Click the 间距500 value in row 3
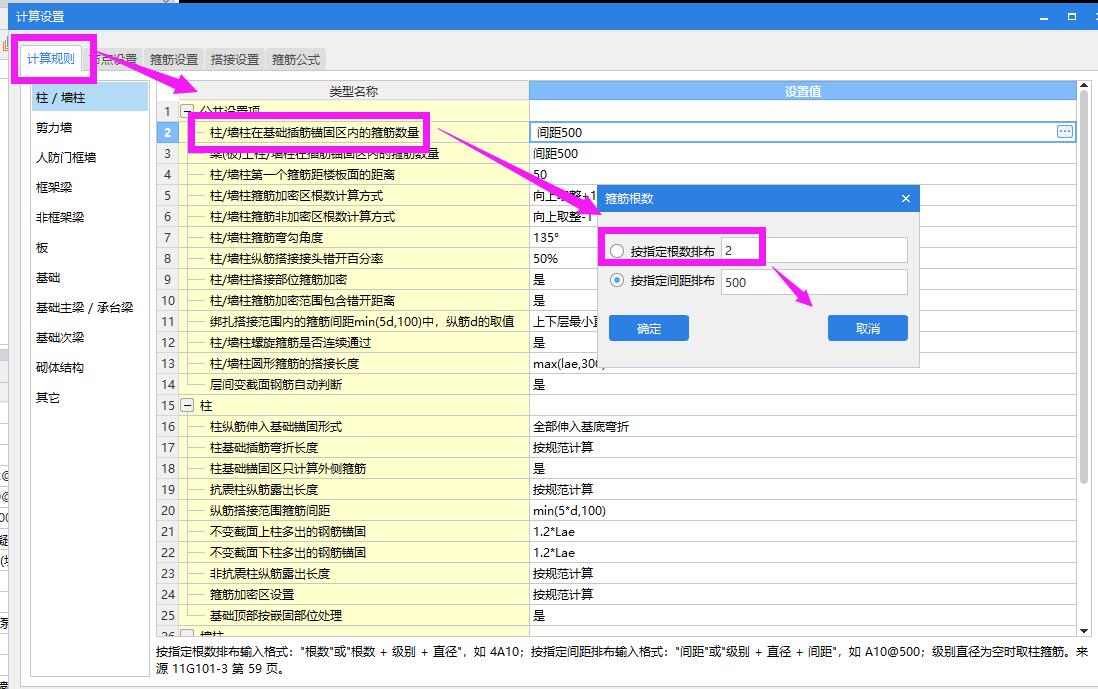The height and width of the screenshot is (689, 1098). pos(802,153)
